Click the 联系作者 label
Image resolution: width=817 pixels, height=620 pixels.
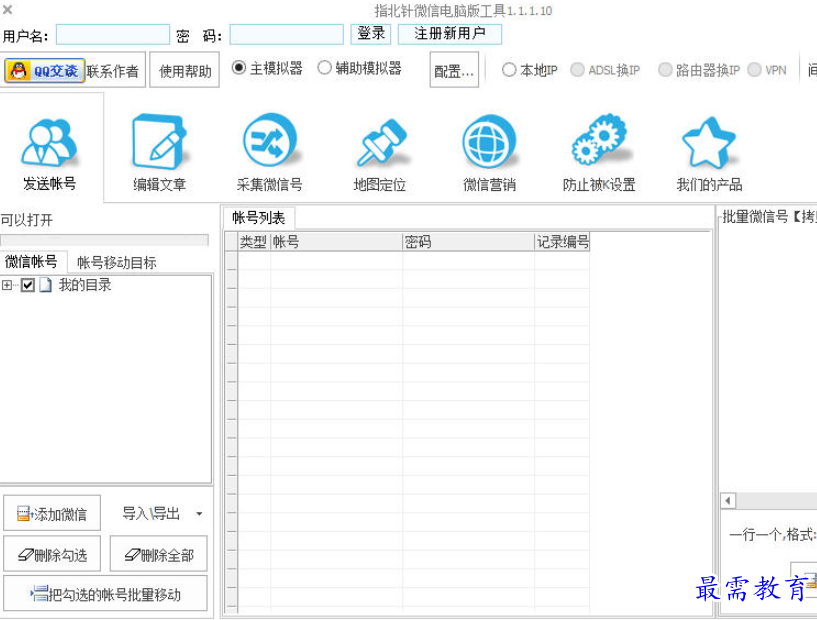[x=113, y=71]
